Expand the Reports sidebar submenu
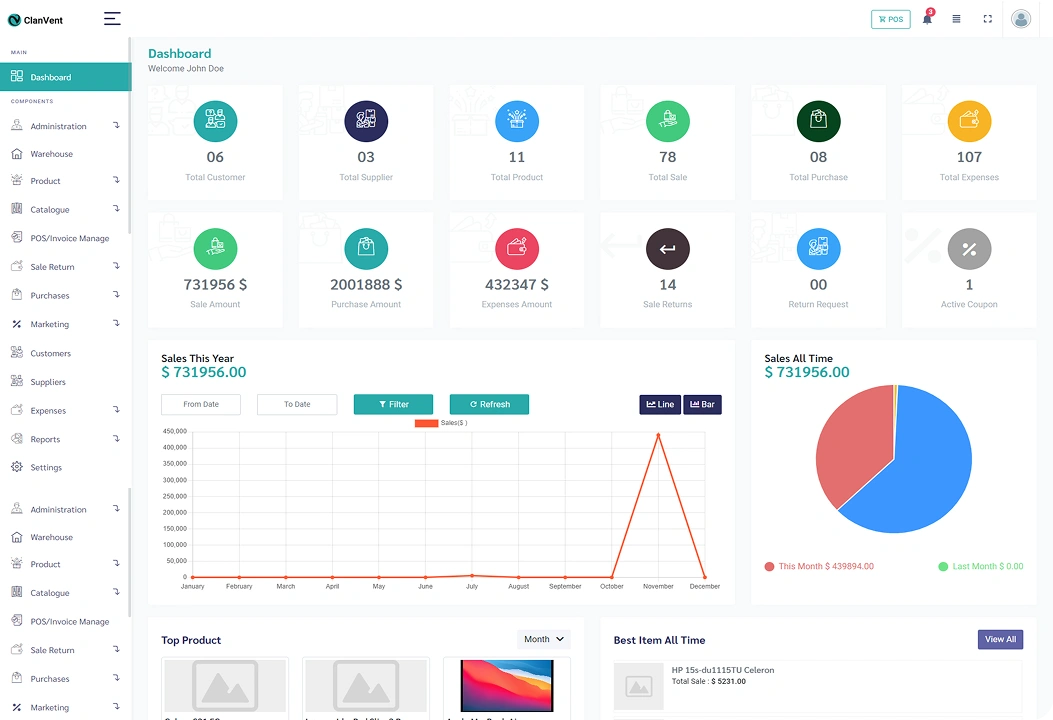Image resolution: width=1053 pixels, height=720 pixels. pos(65,439)
